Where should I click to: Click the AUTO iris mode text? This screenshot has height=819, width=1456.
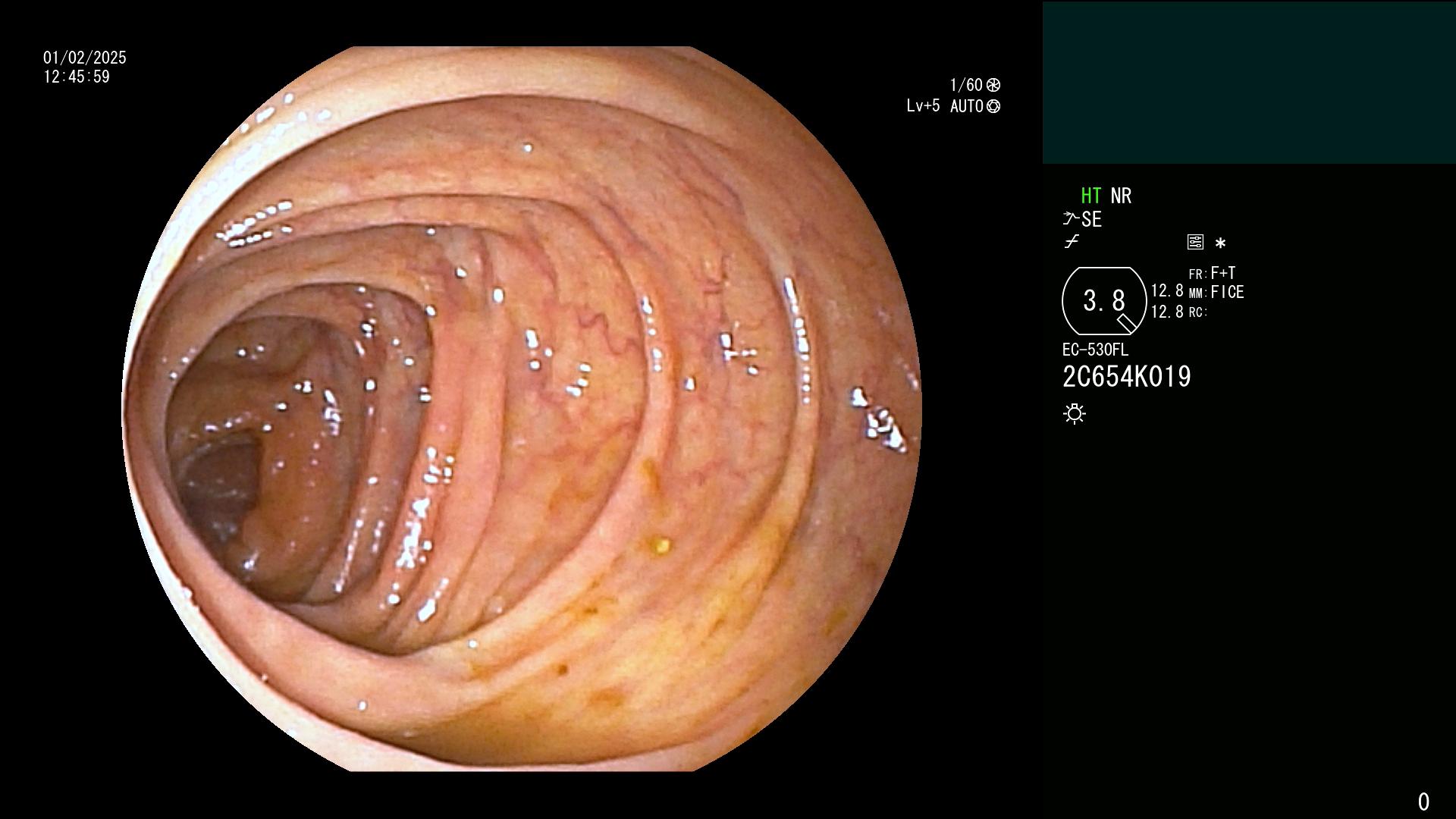click(967, 106)
